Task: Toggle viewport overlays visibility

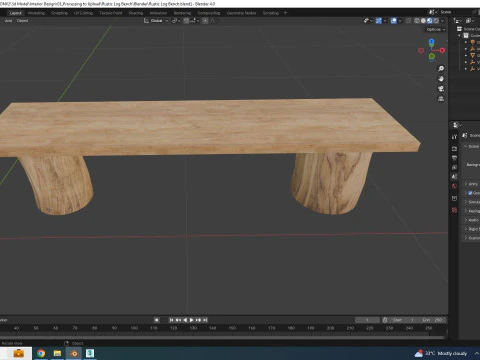Action: [394, 21]
